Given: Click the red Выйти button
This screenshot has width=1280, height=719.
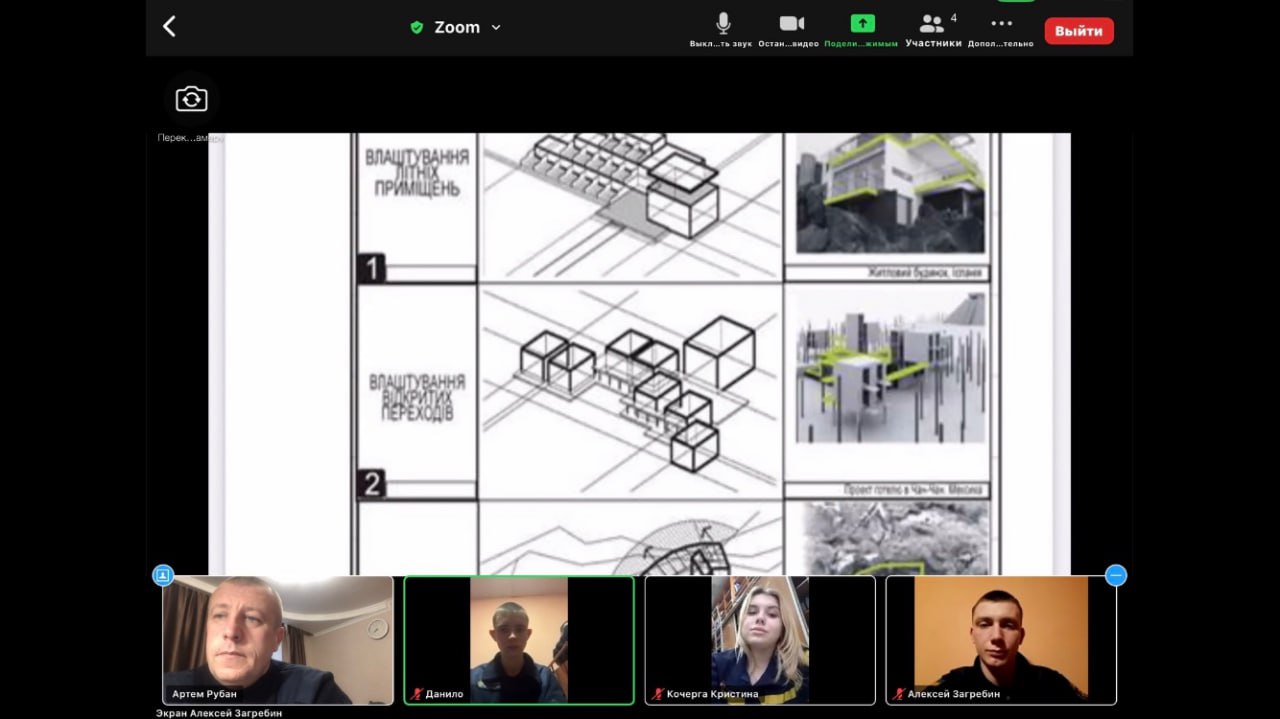Looking at the screenshot, I should (x=1079, y=31).
